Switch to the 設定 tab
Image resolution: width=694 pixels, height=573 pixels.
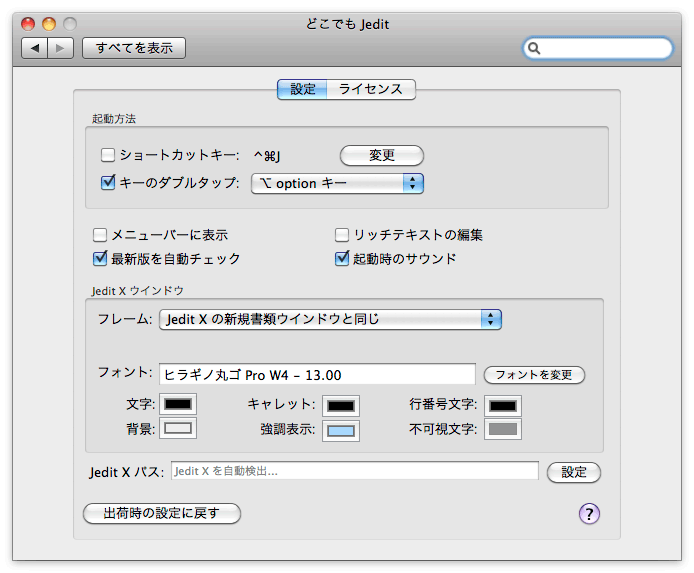(302, 89)
